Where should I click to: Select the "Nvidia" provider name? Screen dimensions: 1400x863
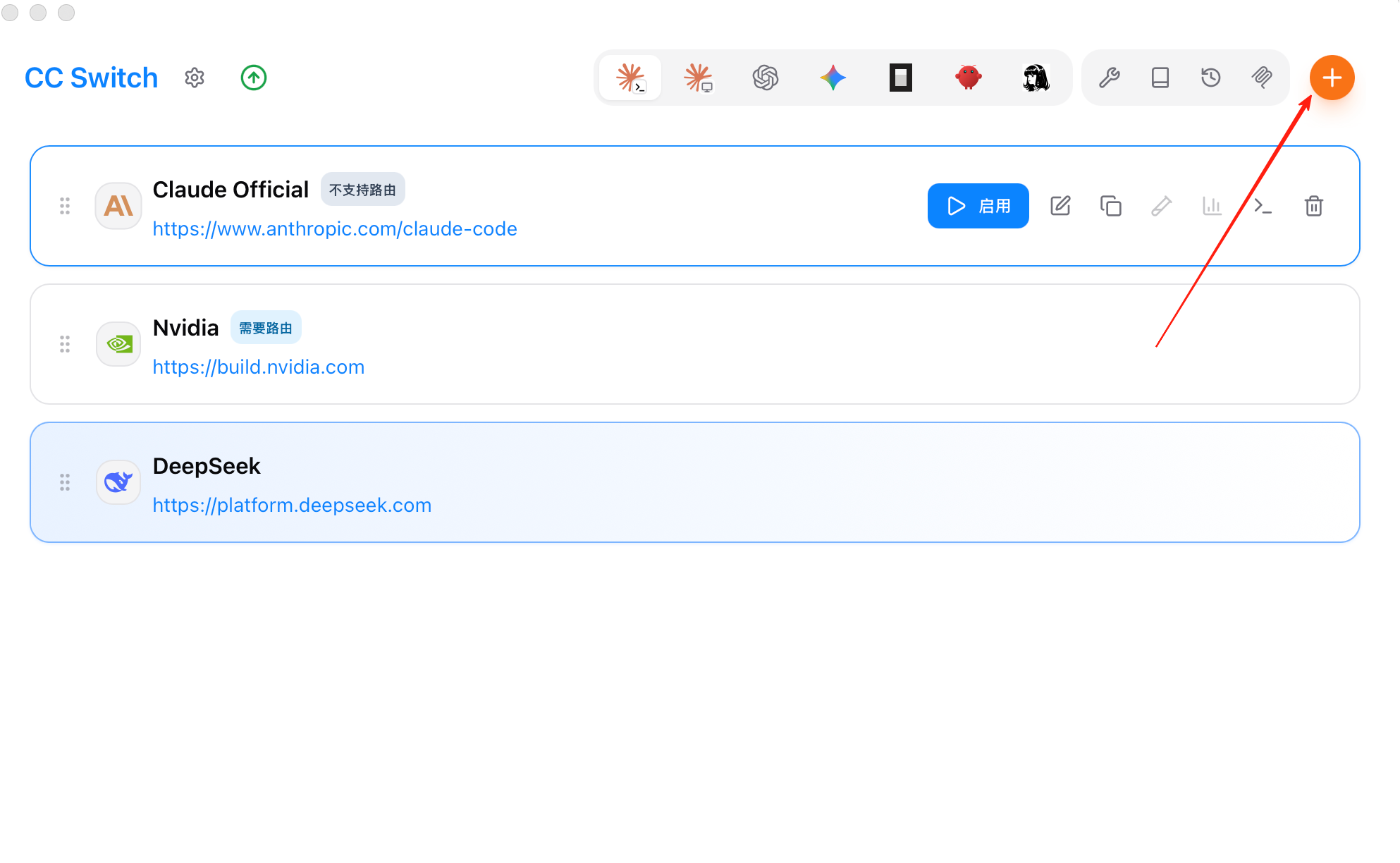[186, 327]
